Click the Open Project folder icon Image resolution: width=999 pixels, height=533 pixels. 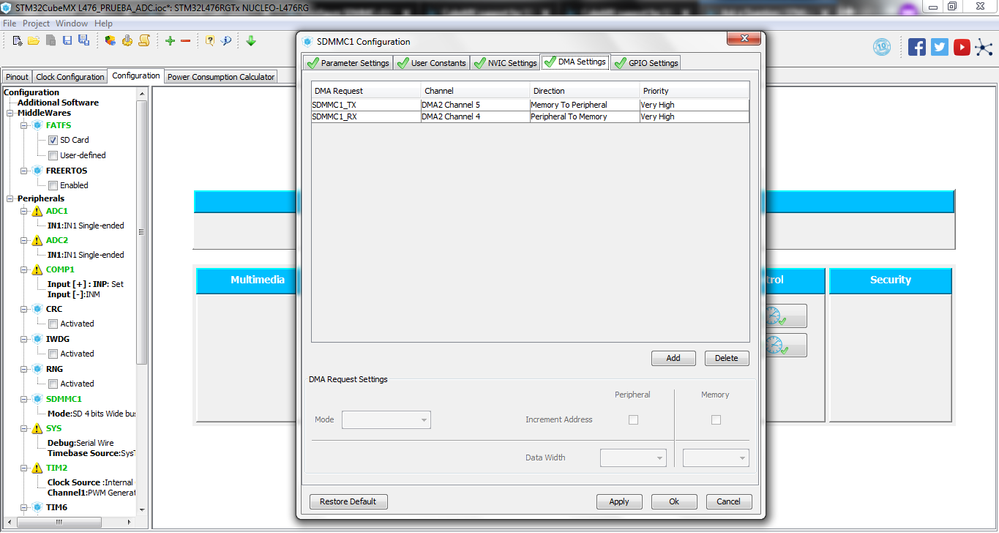[x=34, y=41]
